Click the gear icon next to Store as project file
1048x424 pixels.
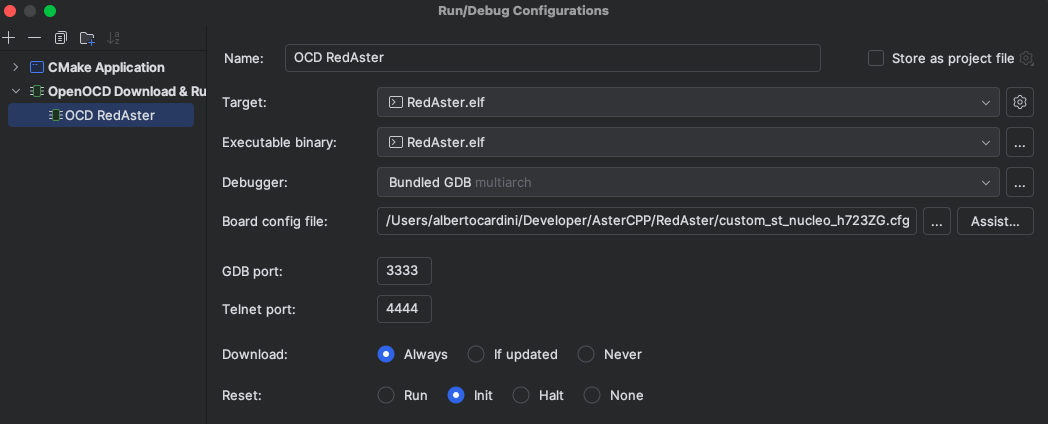1026,58
